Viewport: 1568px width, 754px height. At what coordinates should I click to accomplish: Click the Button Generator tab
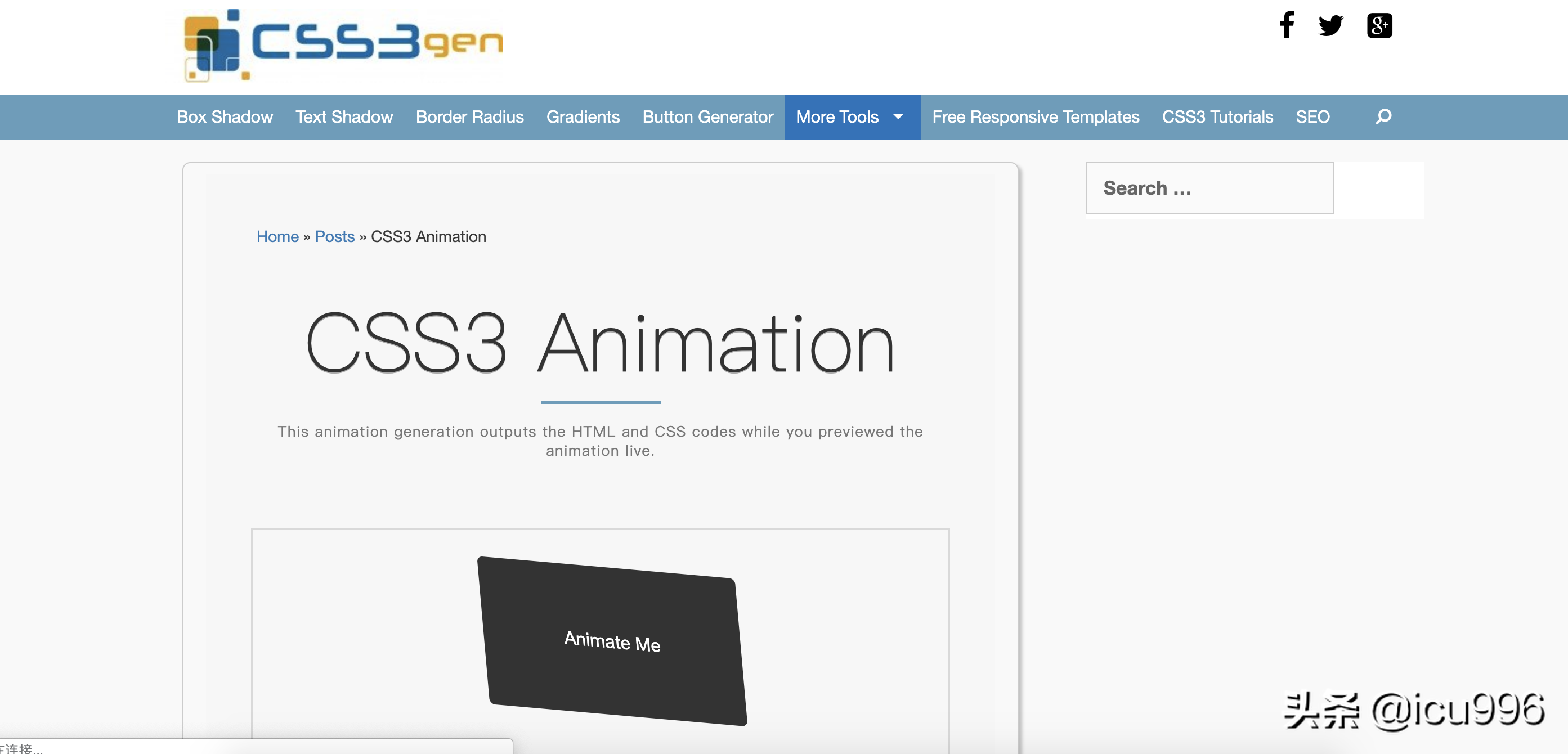click(x=708, y=117)
